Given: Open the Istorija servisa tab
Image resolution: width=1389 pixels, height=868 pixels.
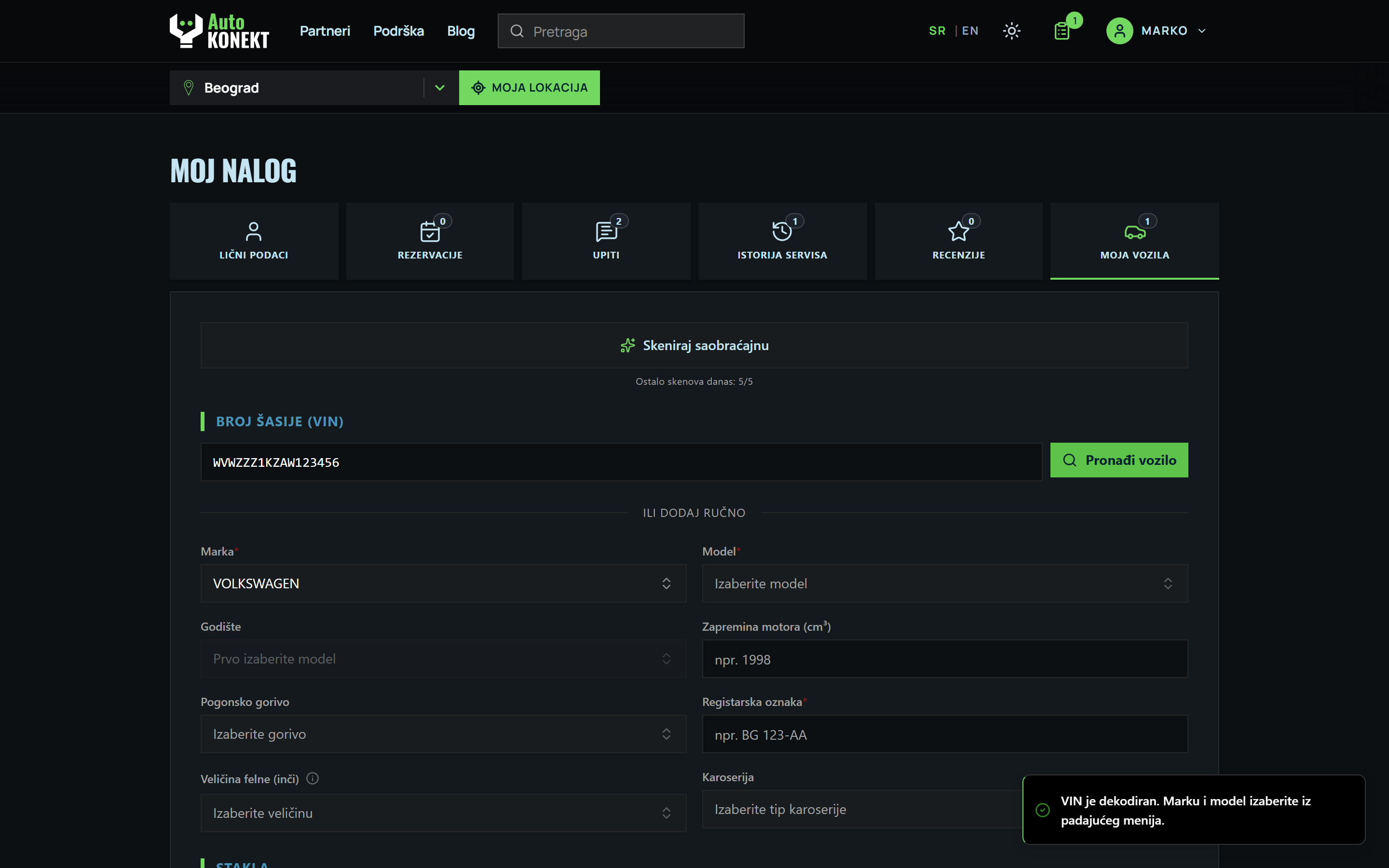Looking at the screenshot, I should click(x=782, y=241).
